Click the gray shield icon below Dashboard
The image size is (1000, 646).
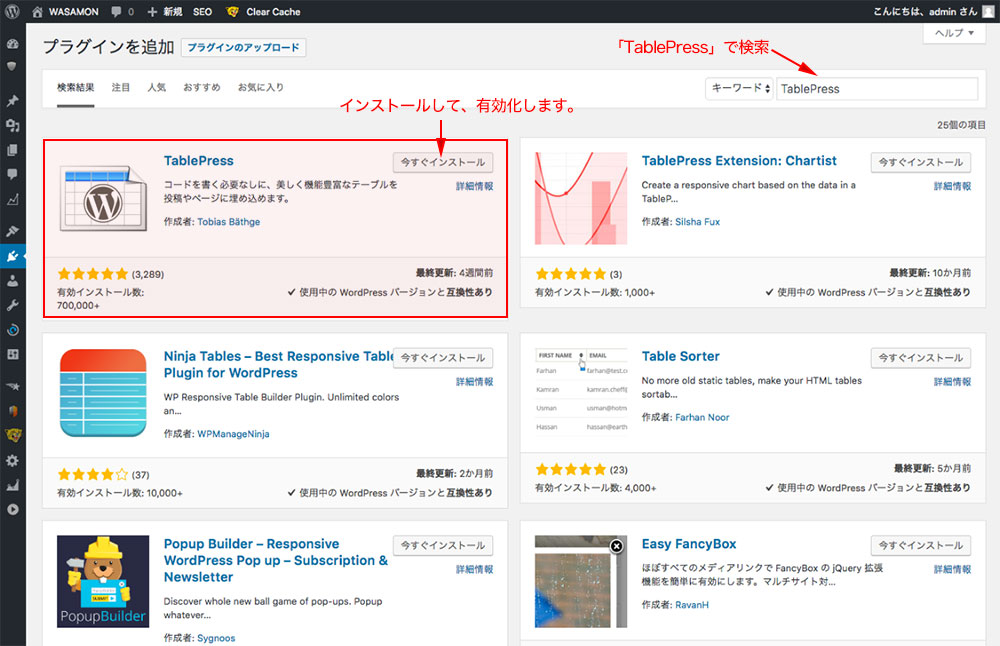12,66
